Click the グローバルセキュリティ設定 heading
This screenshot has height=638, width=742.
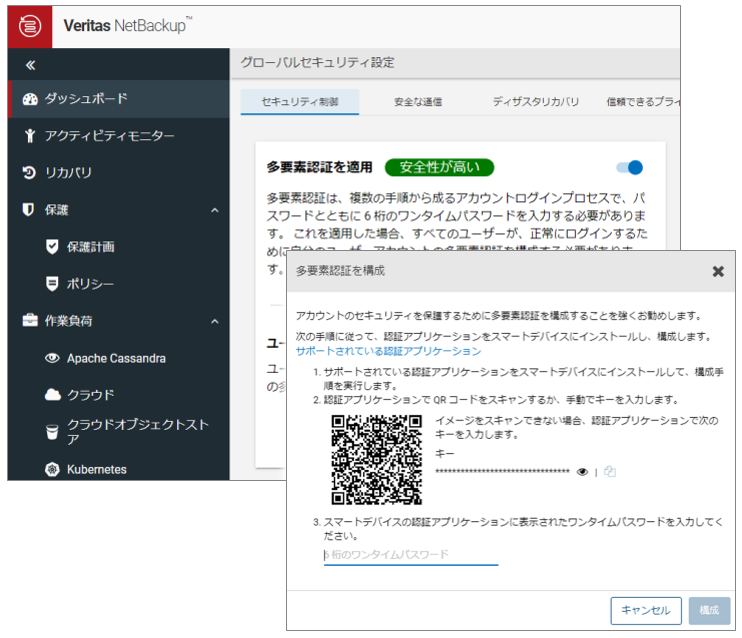[x=317, y=62]
